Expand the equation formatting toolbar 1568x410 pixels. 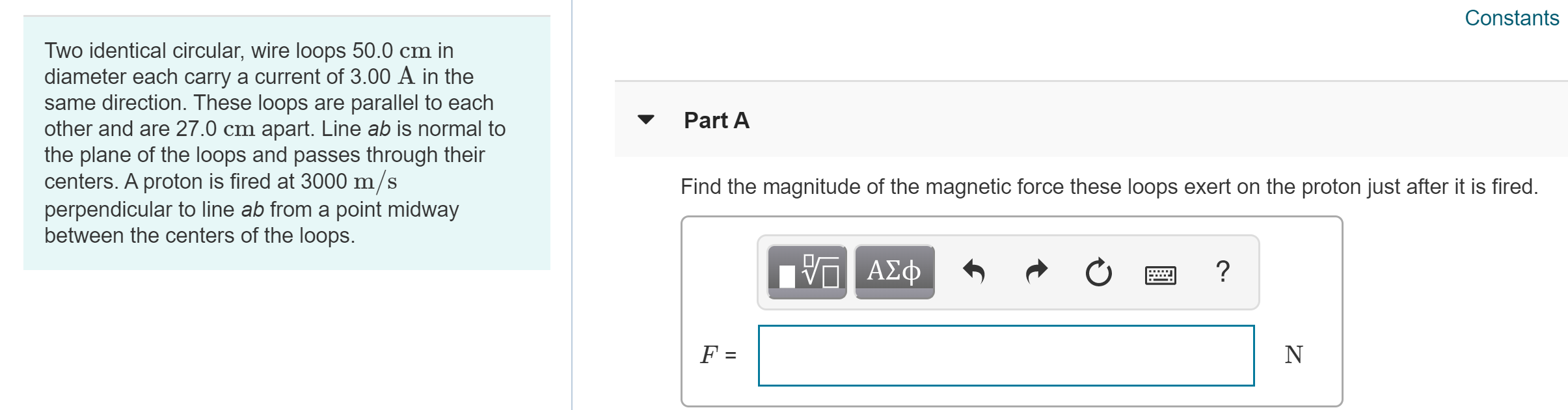coord(808,272)
